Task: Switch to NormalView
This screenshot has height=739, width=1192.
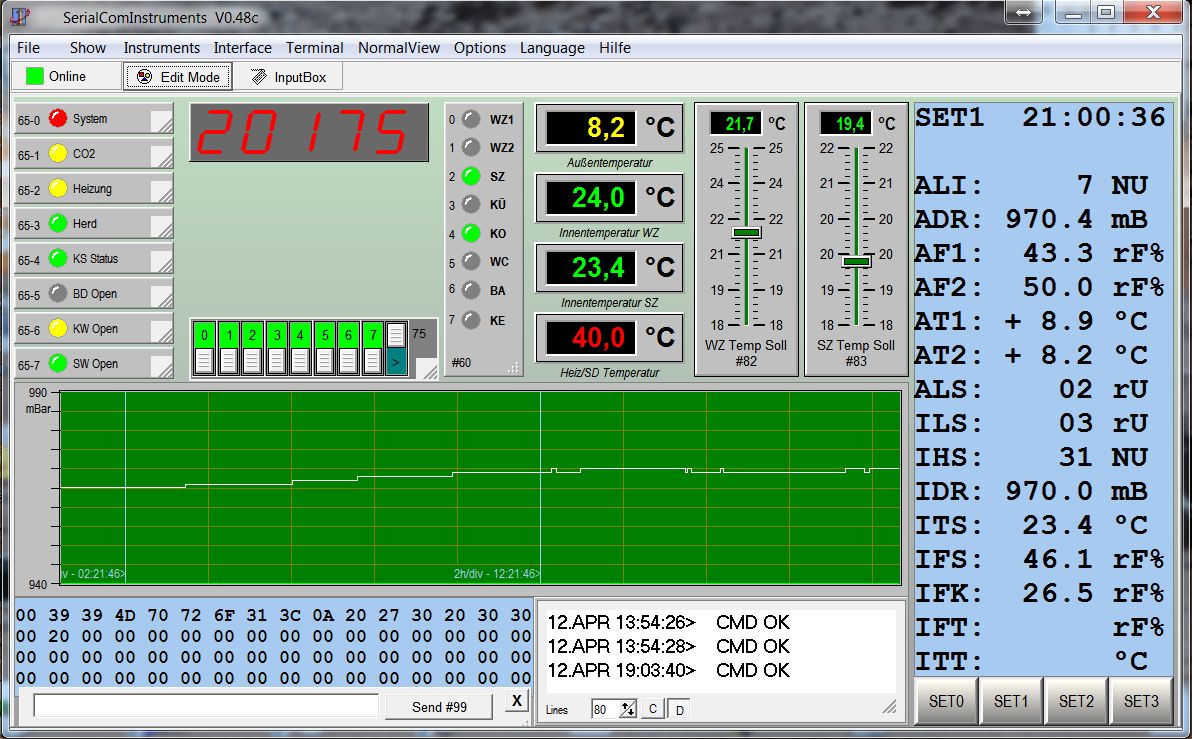Action: click(398, 48)
